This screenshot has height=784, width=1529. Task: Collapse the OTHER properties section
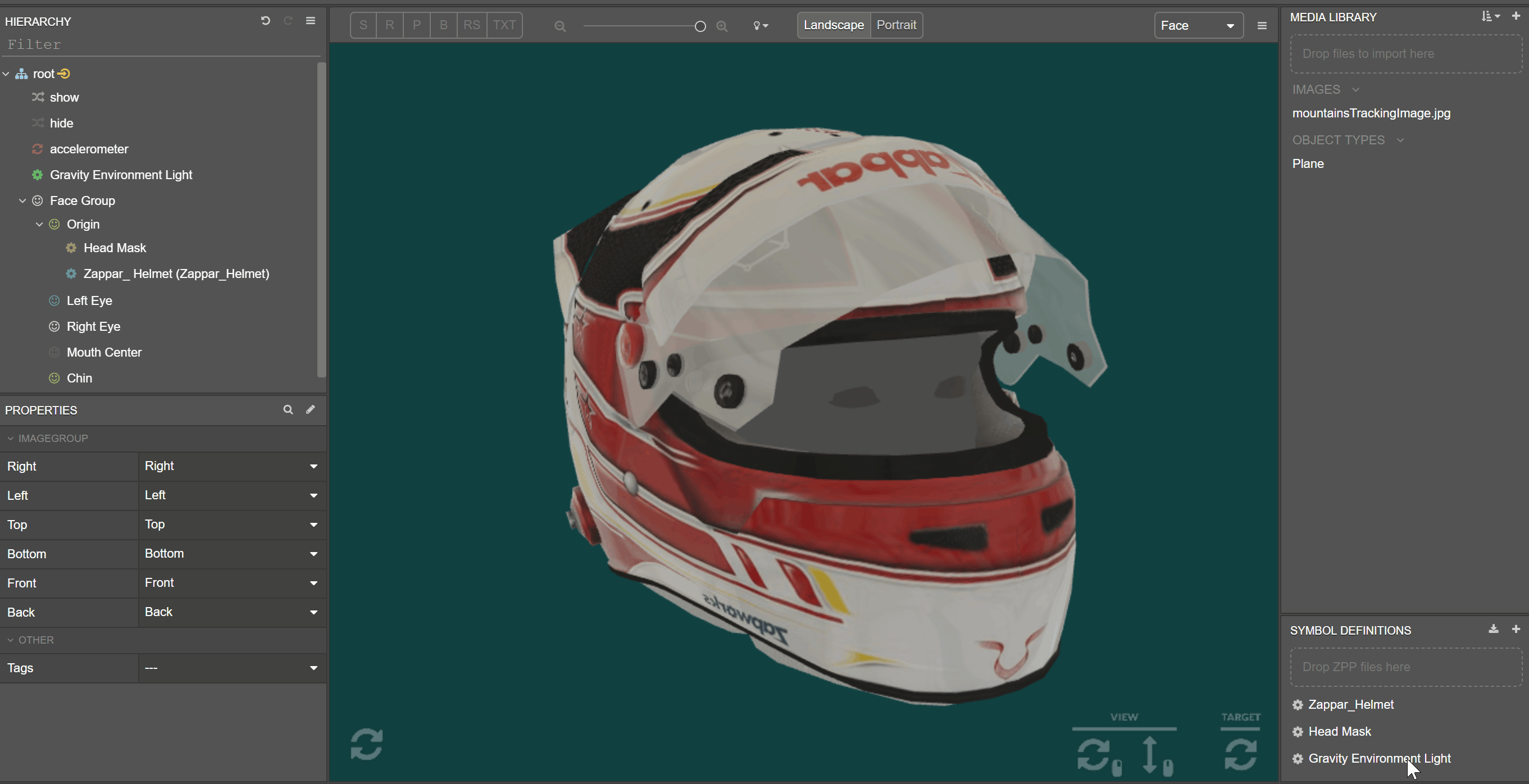coord(10,640)
